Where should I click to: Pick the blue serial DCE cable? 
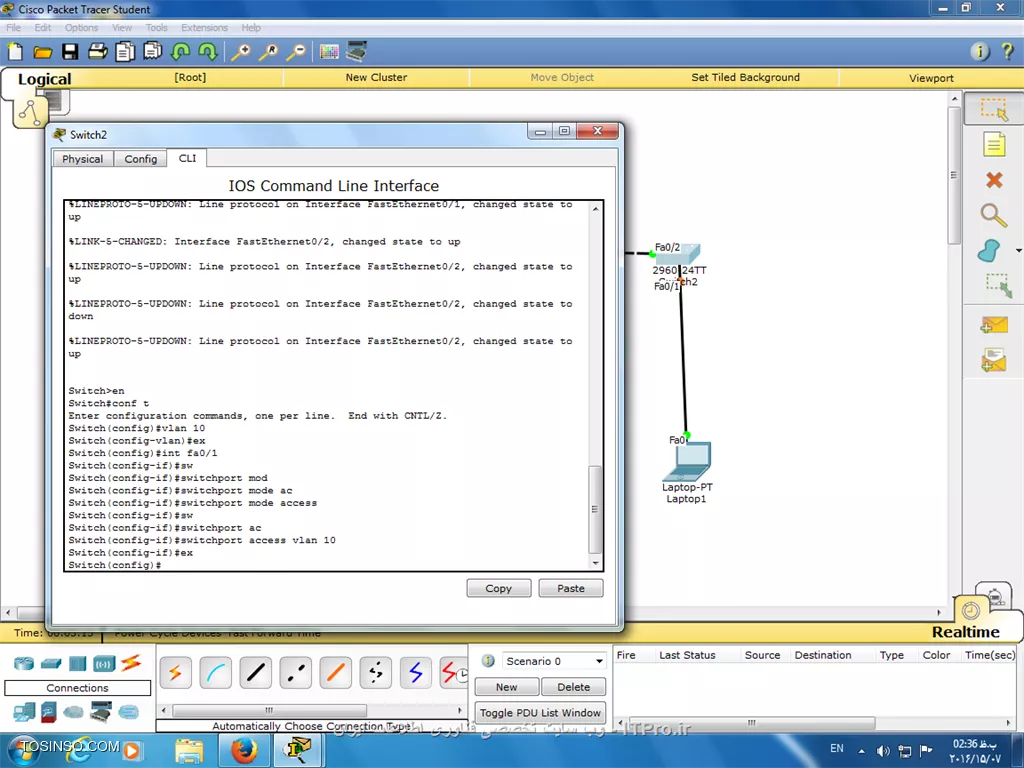coord(415,673)
